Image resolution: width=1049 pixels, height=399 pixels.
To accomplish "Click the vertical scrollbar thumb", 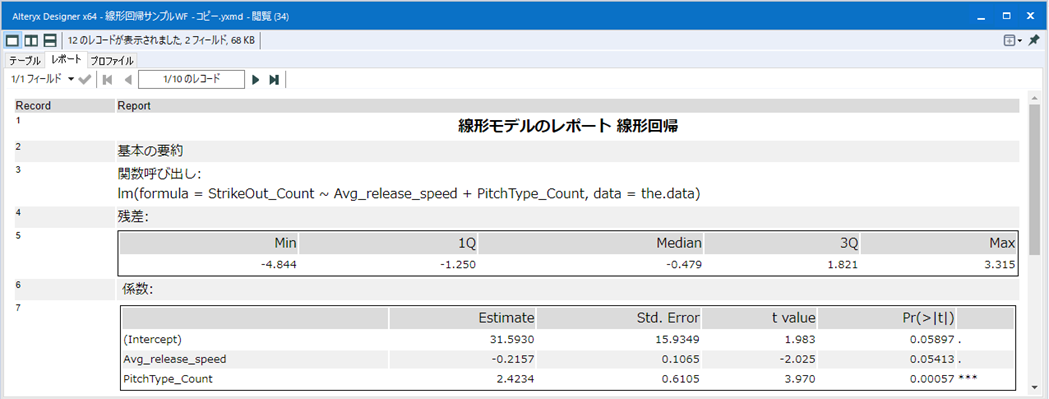I will coord(1035,175).
